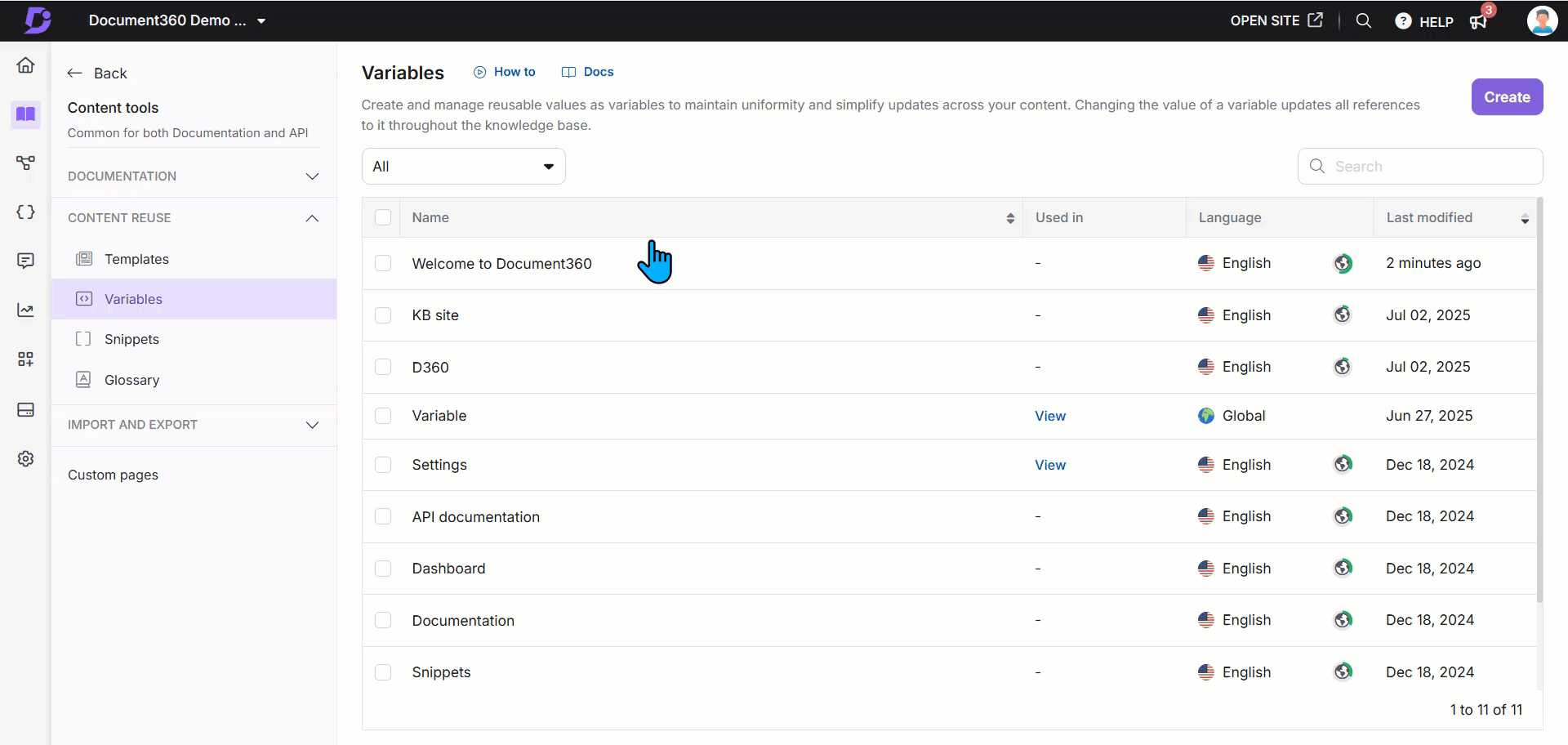The height and width of the screenshot is (745, 1568).
Task: Open the All language filter dropdown
Action: click(x=464, y=167)
